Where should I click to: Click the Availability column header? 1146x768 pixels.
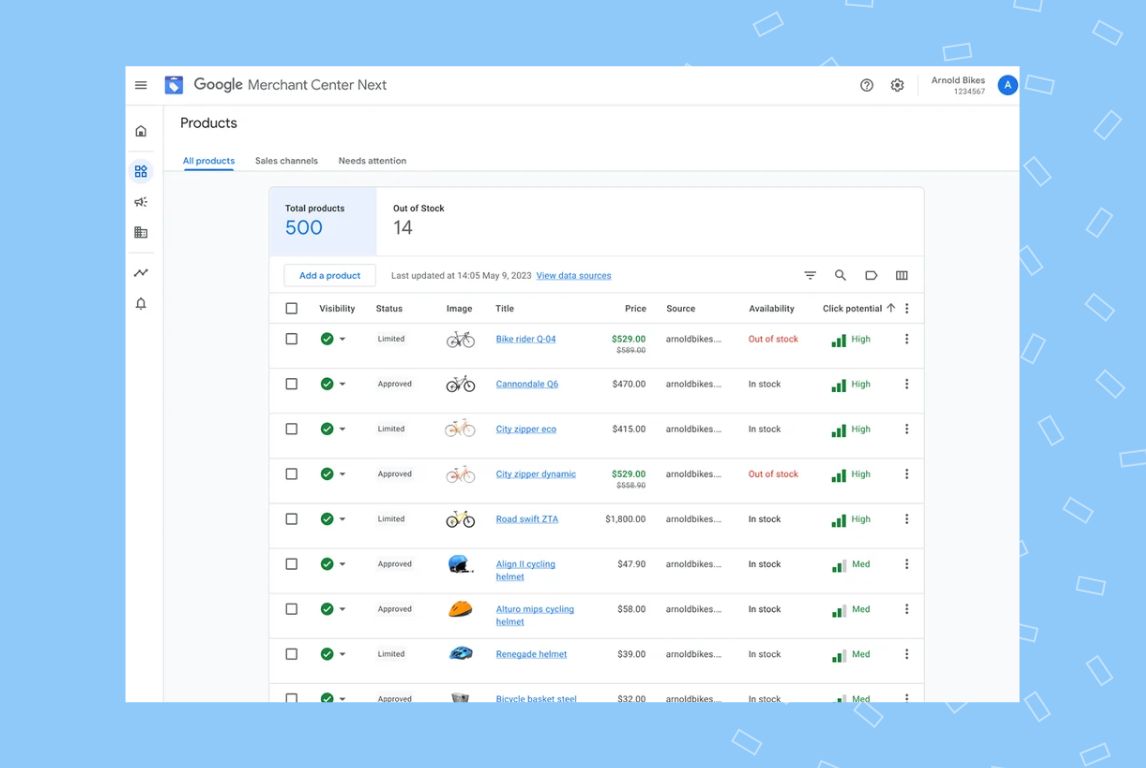point(771,308)
